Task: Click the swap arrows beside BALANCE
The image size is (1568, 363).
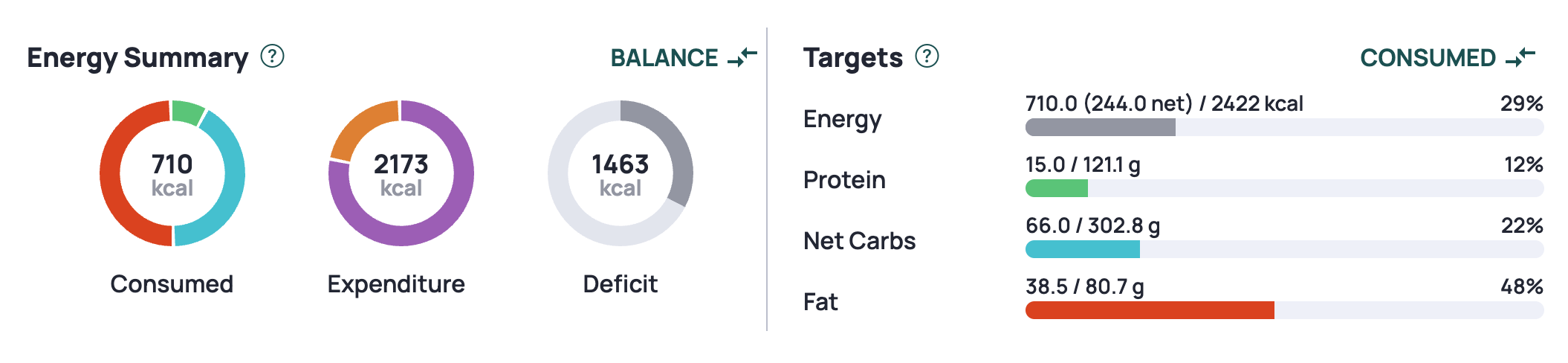Action: [742, 57]
